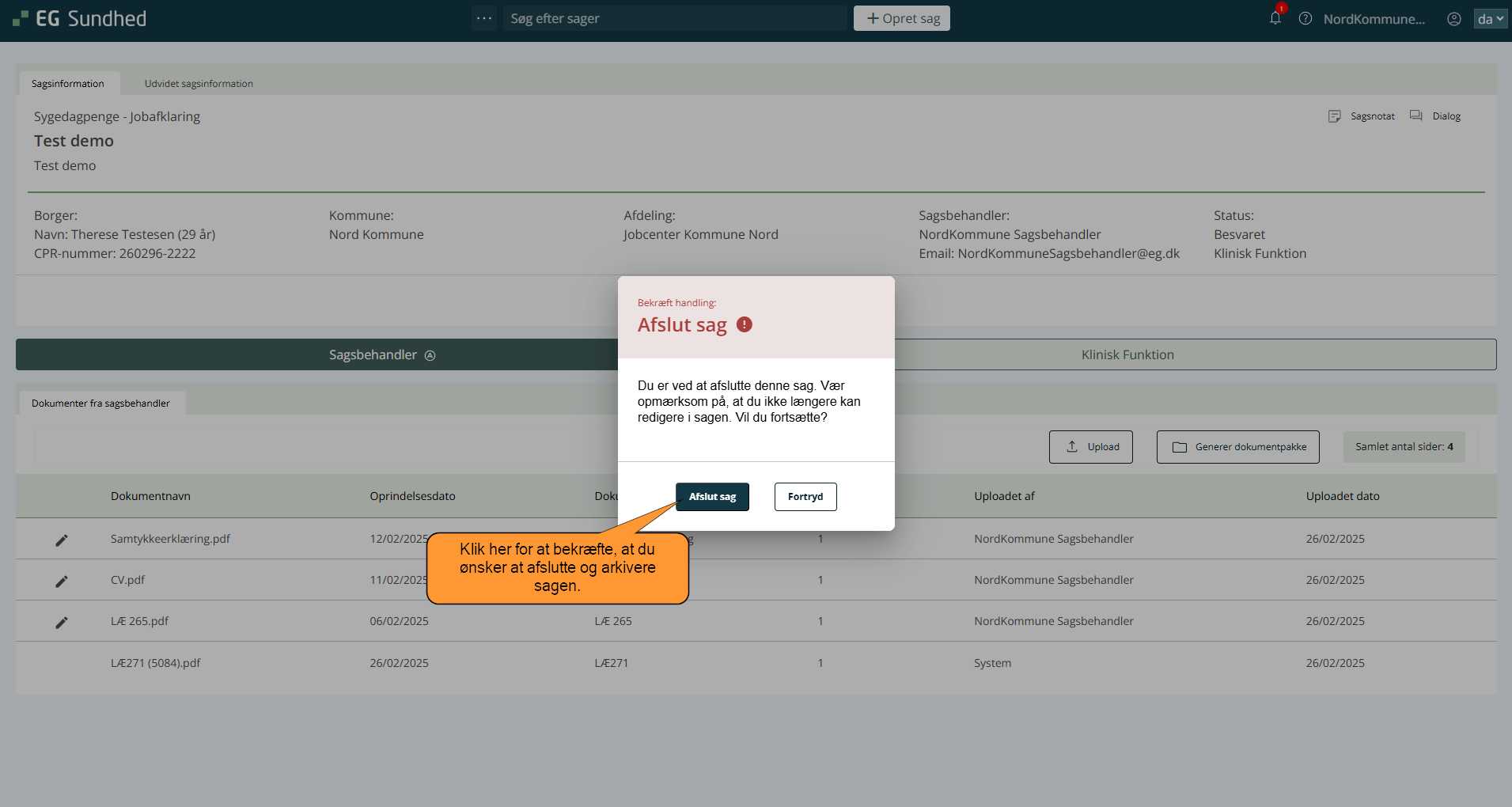The image size is (1512, 807).
Task: Click the notification bell icon
Action: pos(1275,18)
